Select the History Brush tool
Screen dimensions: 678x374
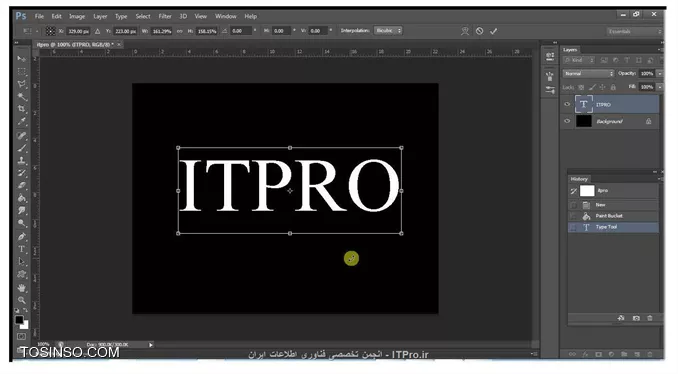pyautogui.click(x=22, y=173)
